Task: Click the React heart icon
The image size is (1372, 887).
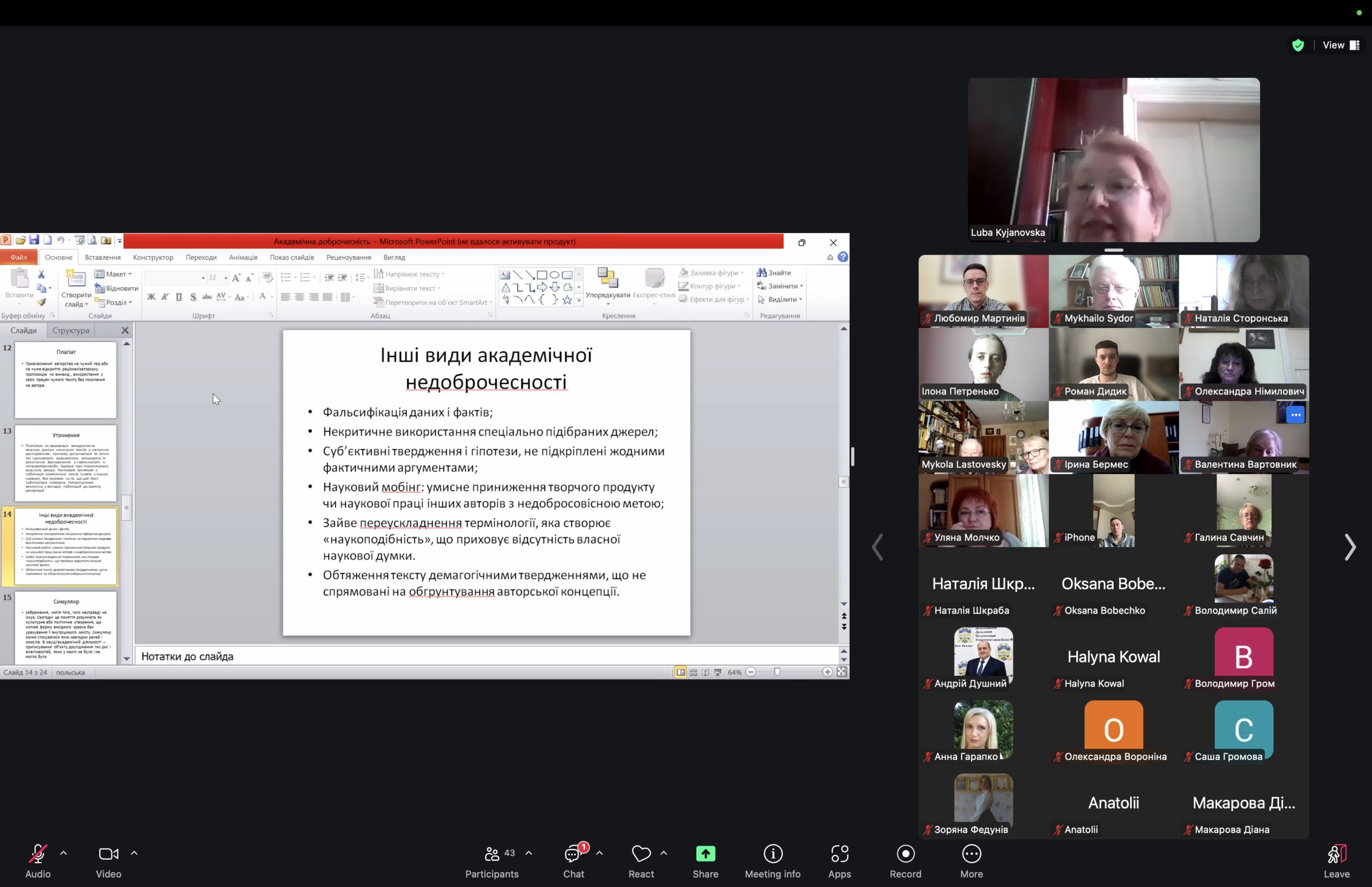Action: coord(640,855)
